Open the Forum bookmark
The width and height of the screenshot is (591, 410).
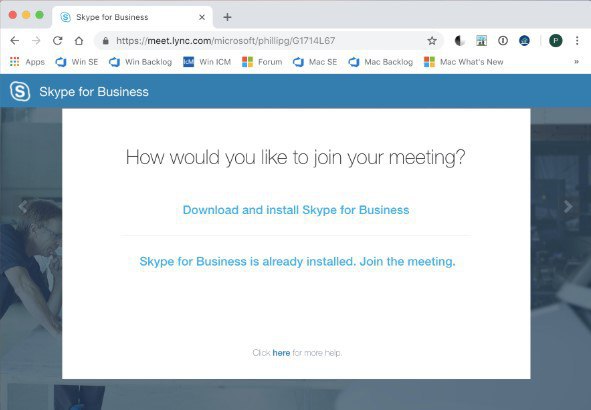pos(262,62)
